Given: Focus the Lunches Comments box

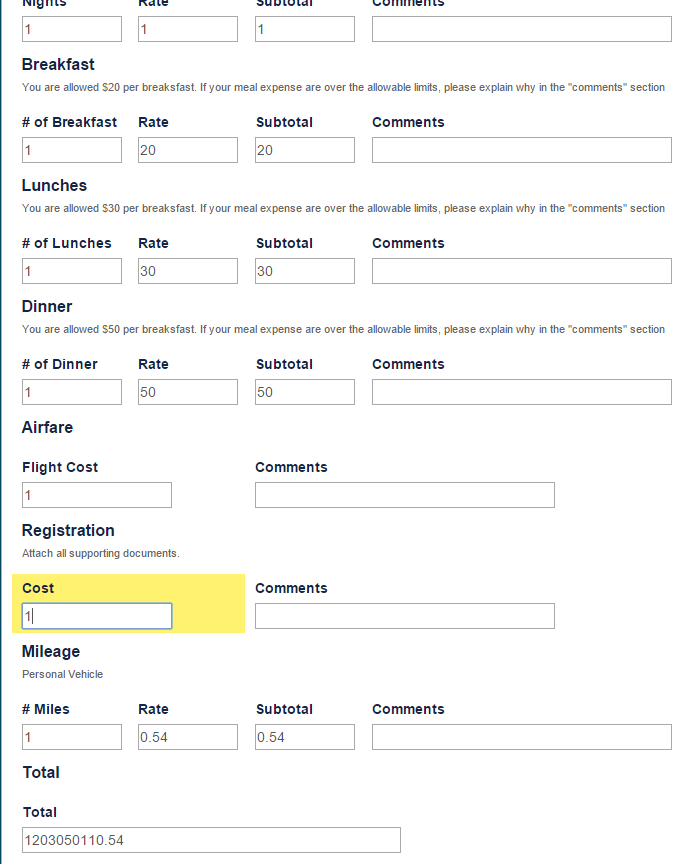Looking at the screenshot, I should pyautogui.click(x=521, y=271).
